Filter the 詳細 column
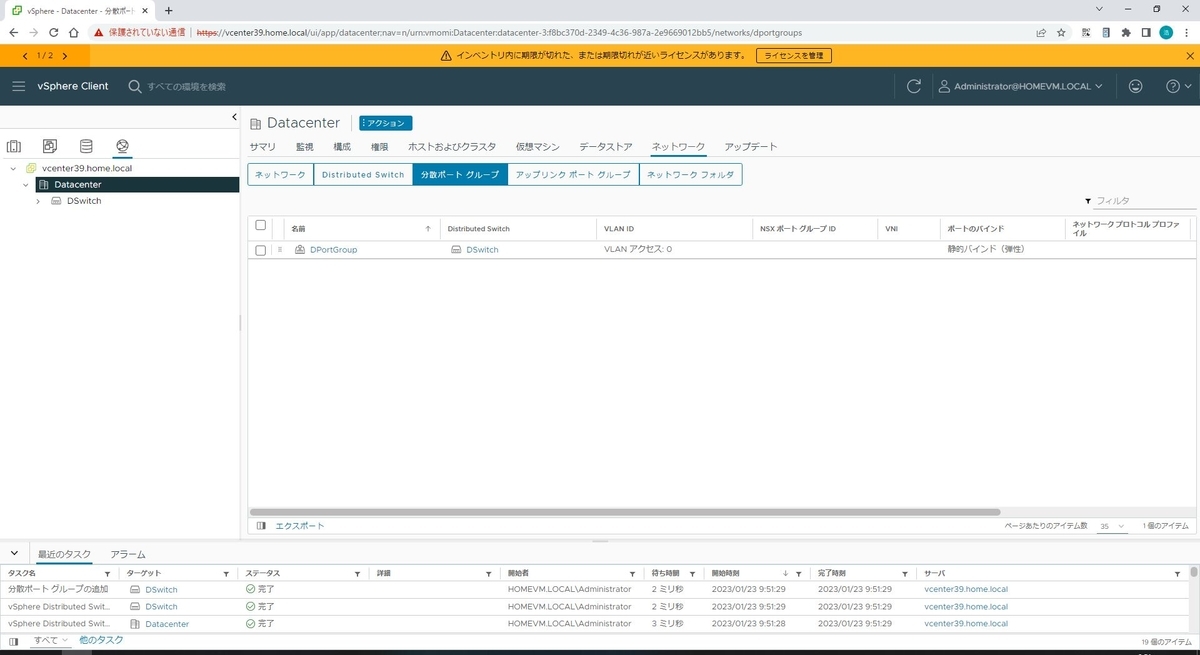Screen dimensions: 1200x655 [x=488, y=574]
